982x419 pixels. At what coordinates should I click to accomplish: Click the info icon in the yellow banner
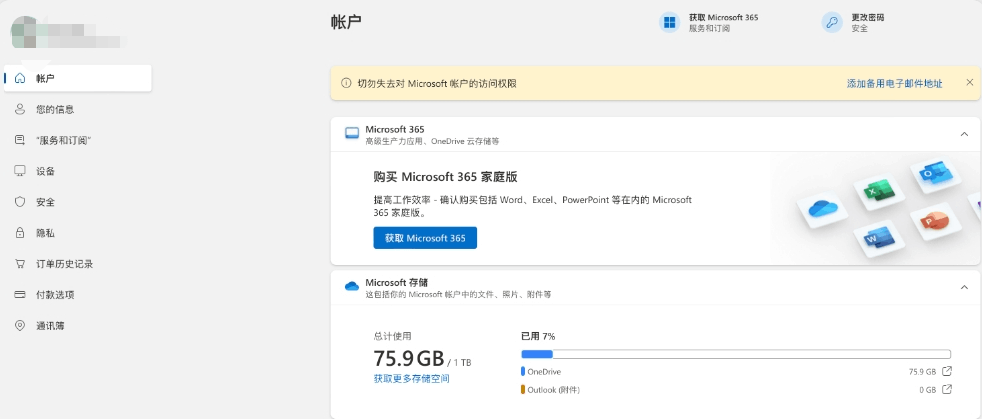(x=346, y=83)
